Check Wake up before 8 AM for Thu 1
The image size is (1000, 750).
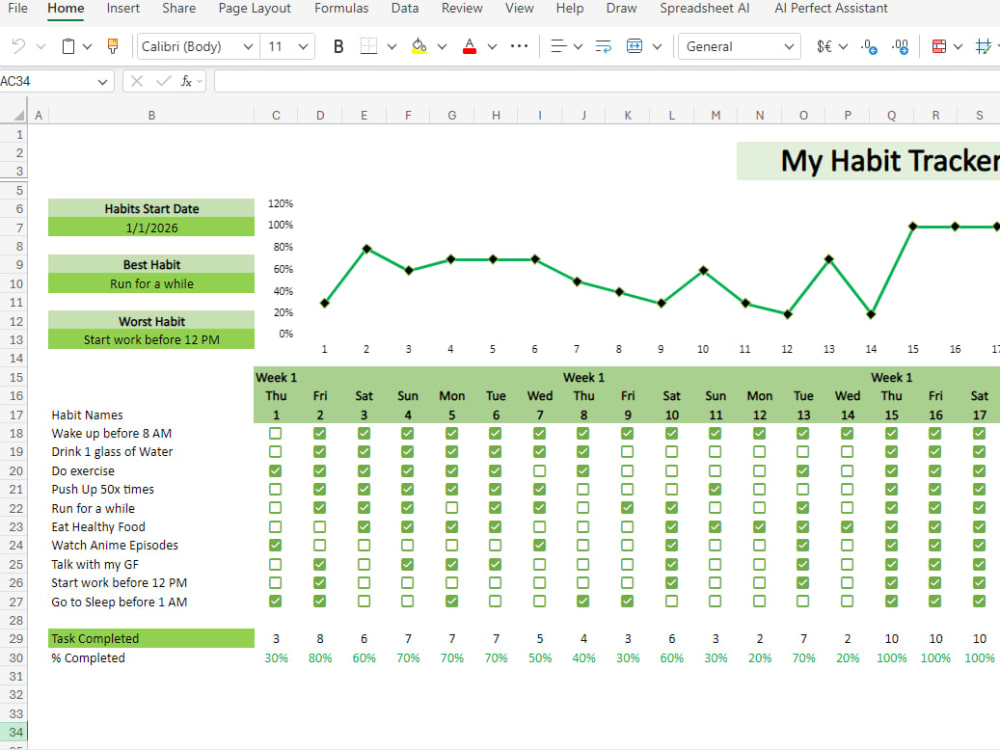276,433
